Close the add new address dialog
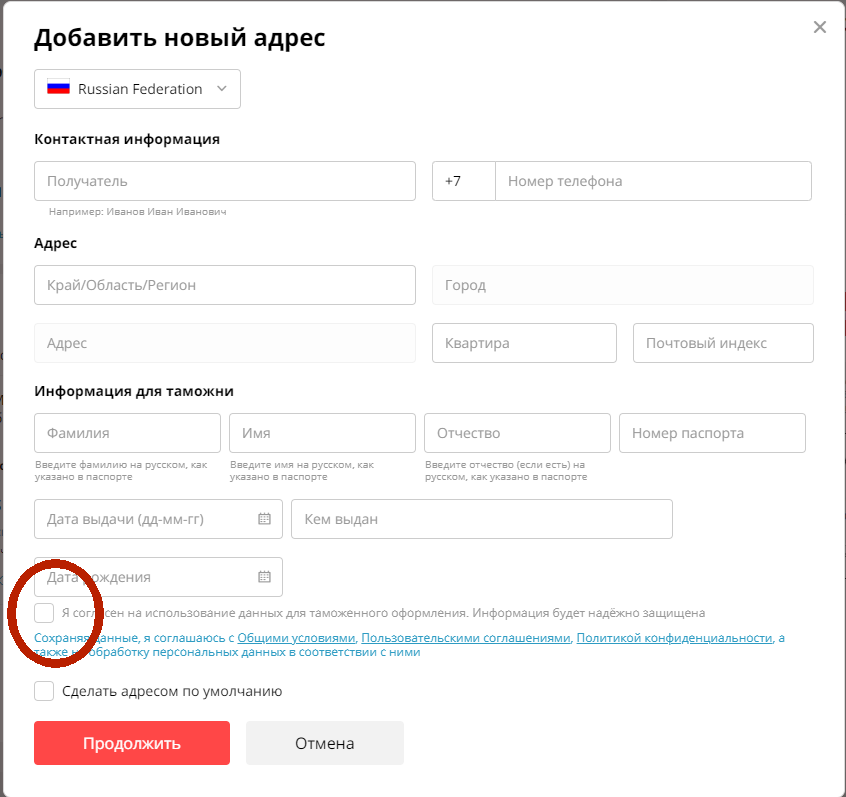Viewport: 846px width, 797px height. pyautogui.click(x=820, y=28)
